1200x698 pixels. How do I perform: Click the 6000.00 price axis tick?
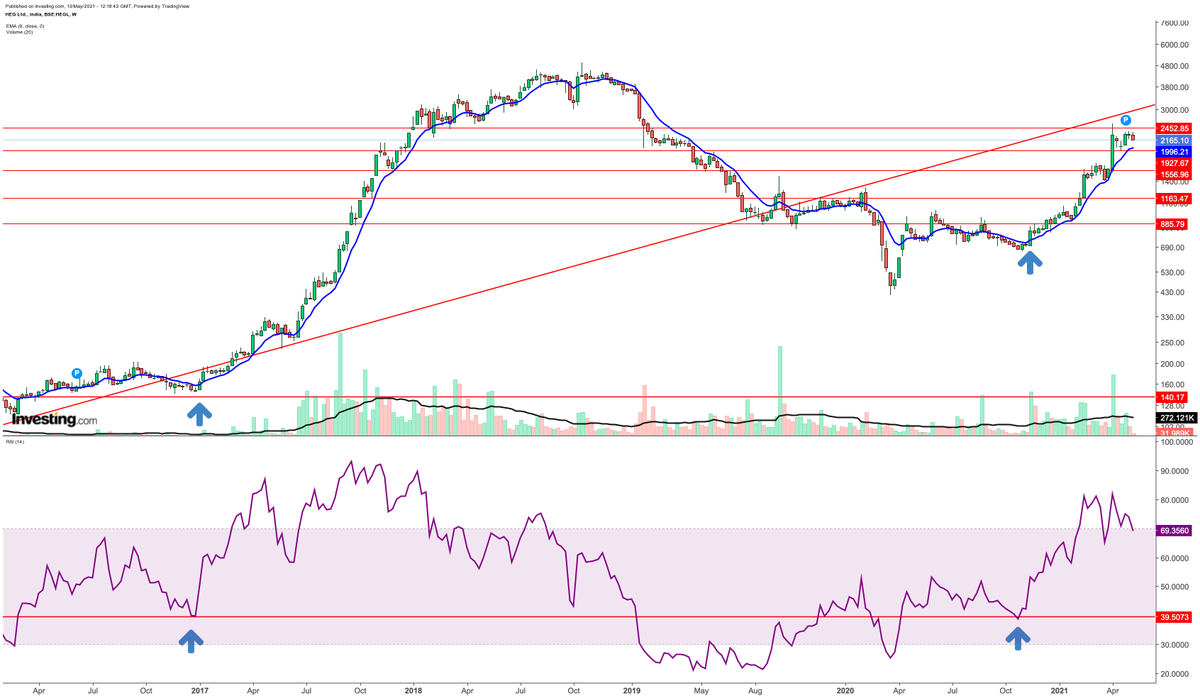point(1174,44)
